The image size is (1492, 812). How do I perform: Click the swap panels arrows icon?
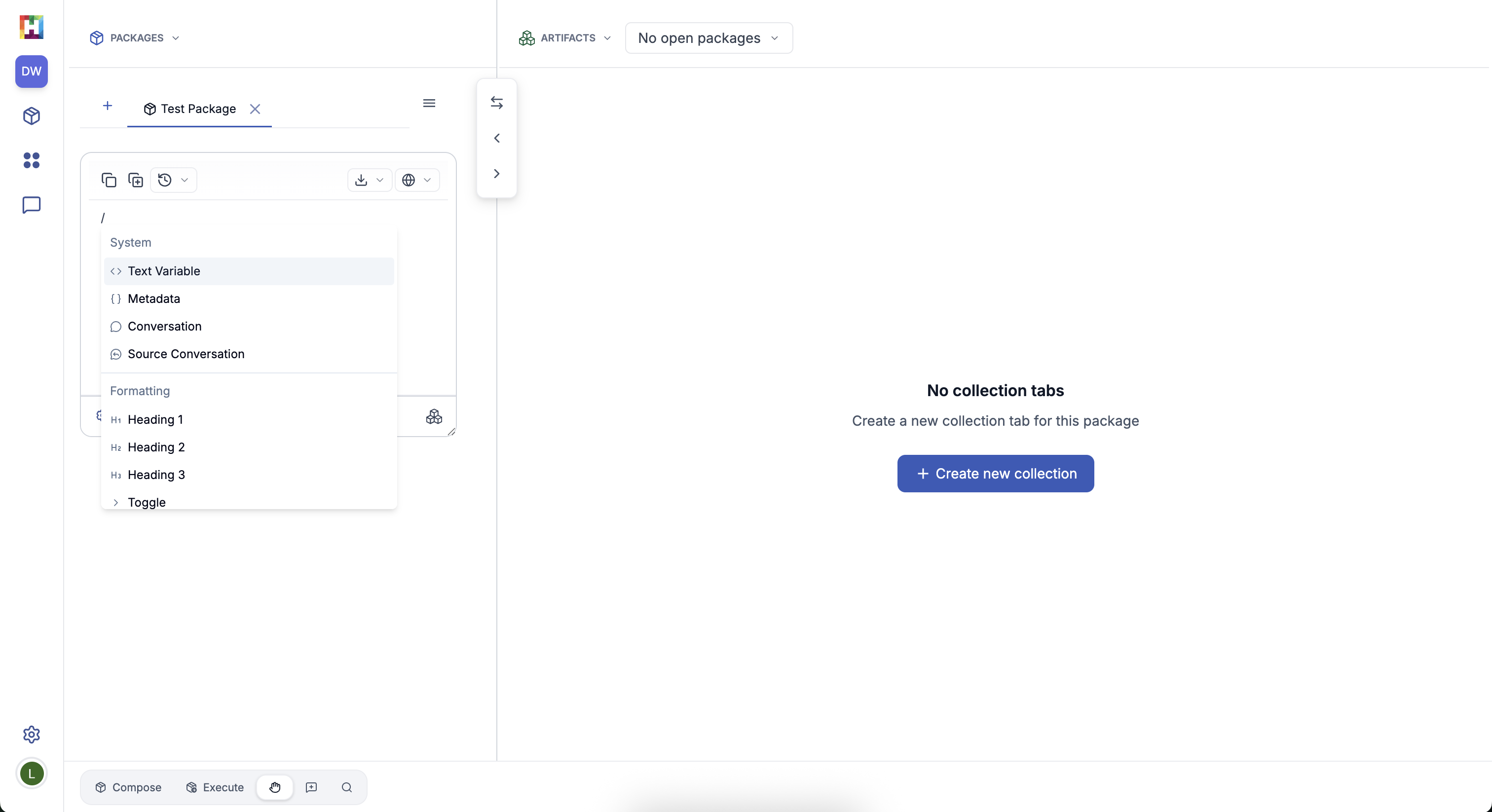click(496, 103)
